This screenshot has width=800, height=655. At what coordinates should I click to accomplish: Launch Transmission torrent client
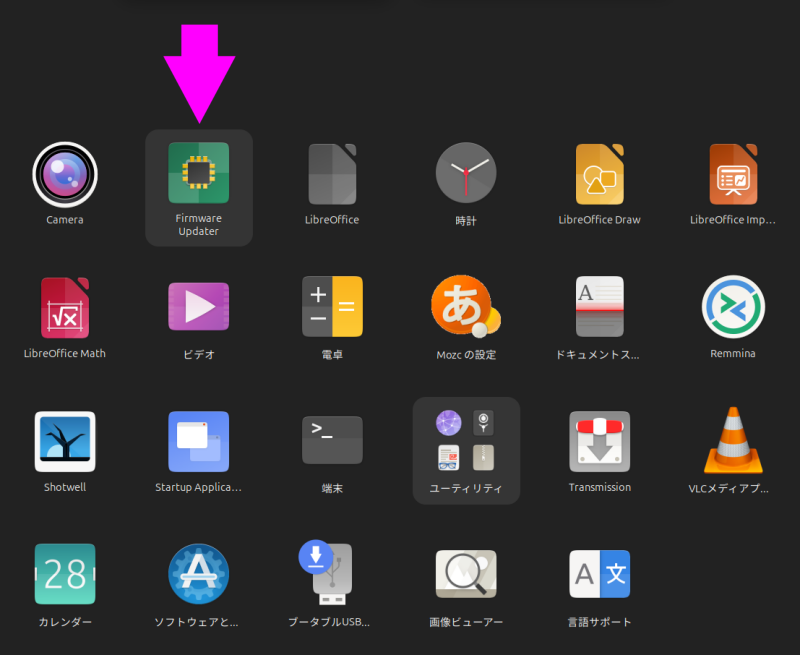(x=599, y=441)
